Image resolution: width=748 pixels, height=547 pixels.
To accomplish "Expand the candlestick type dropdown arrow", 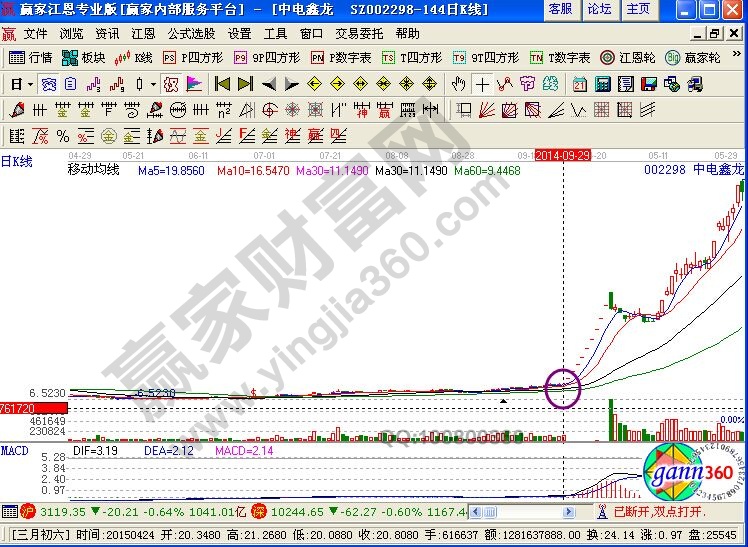I will pos(152,84).
